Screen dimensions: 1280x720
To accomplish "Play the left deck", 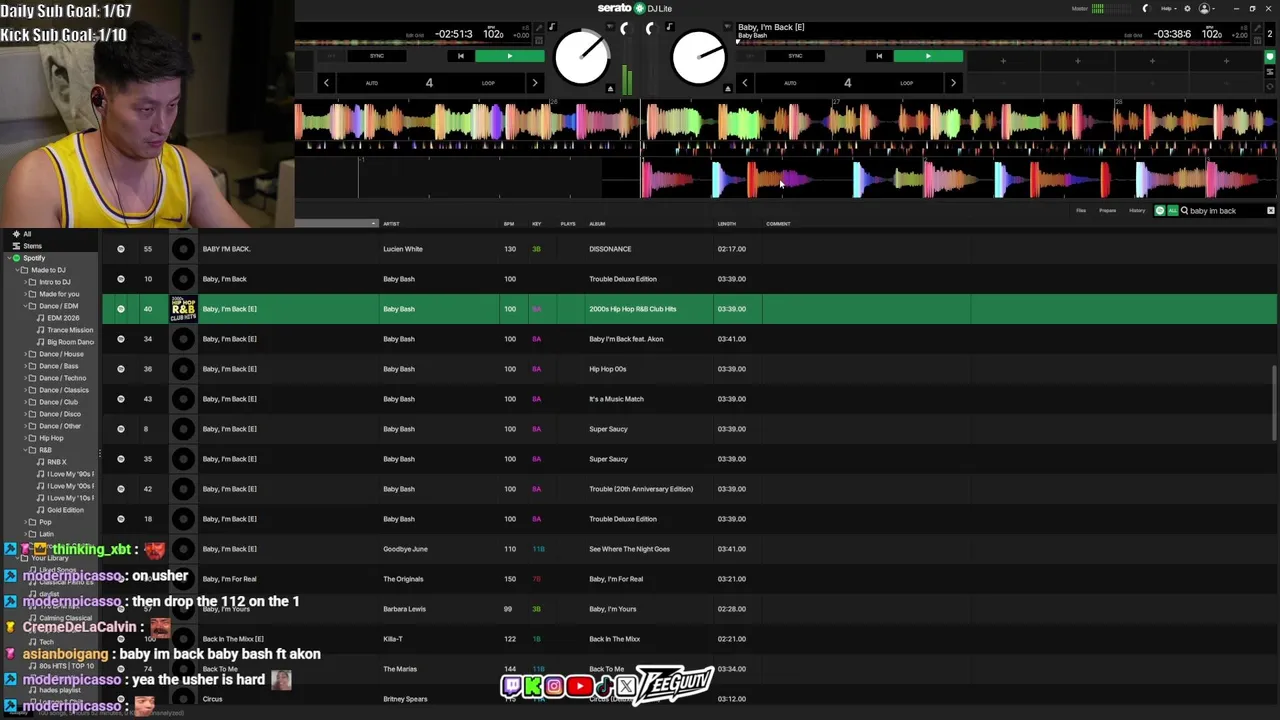I will click(510, 56).
